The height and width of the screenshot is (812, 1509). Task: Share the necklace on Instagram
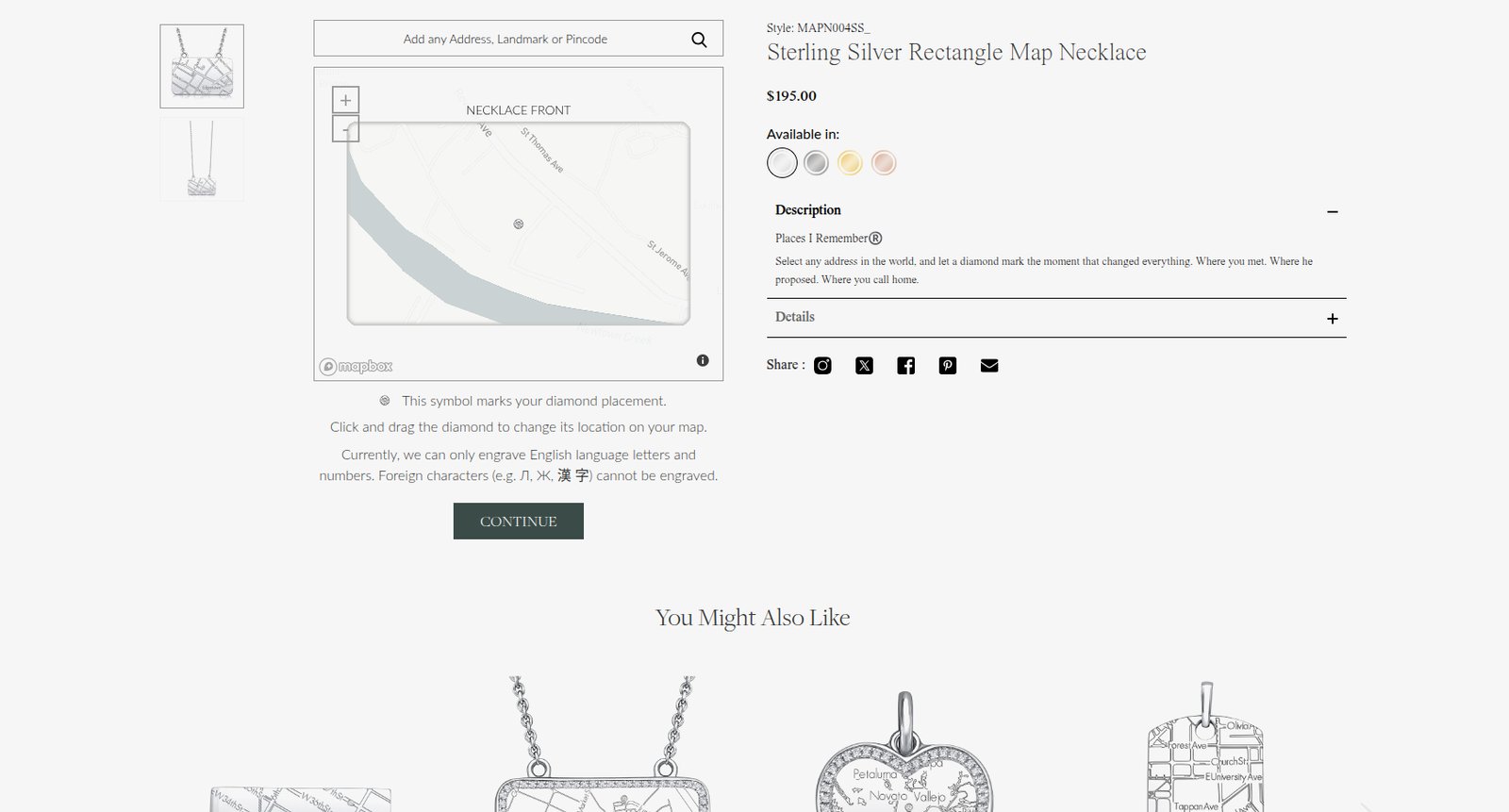822,366
